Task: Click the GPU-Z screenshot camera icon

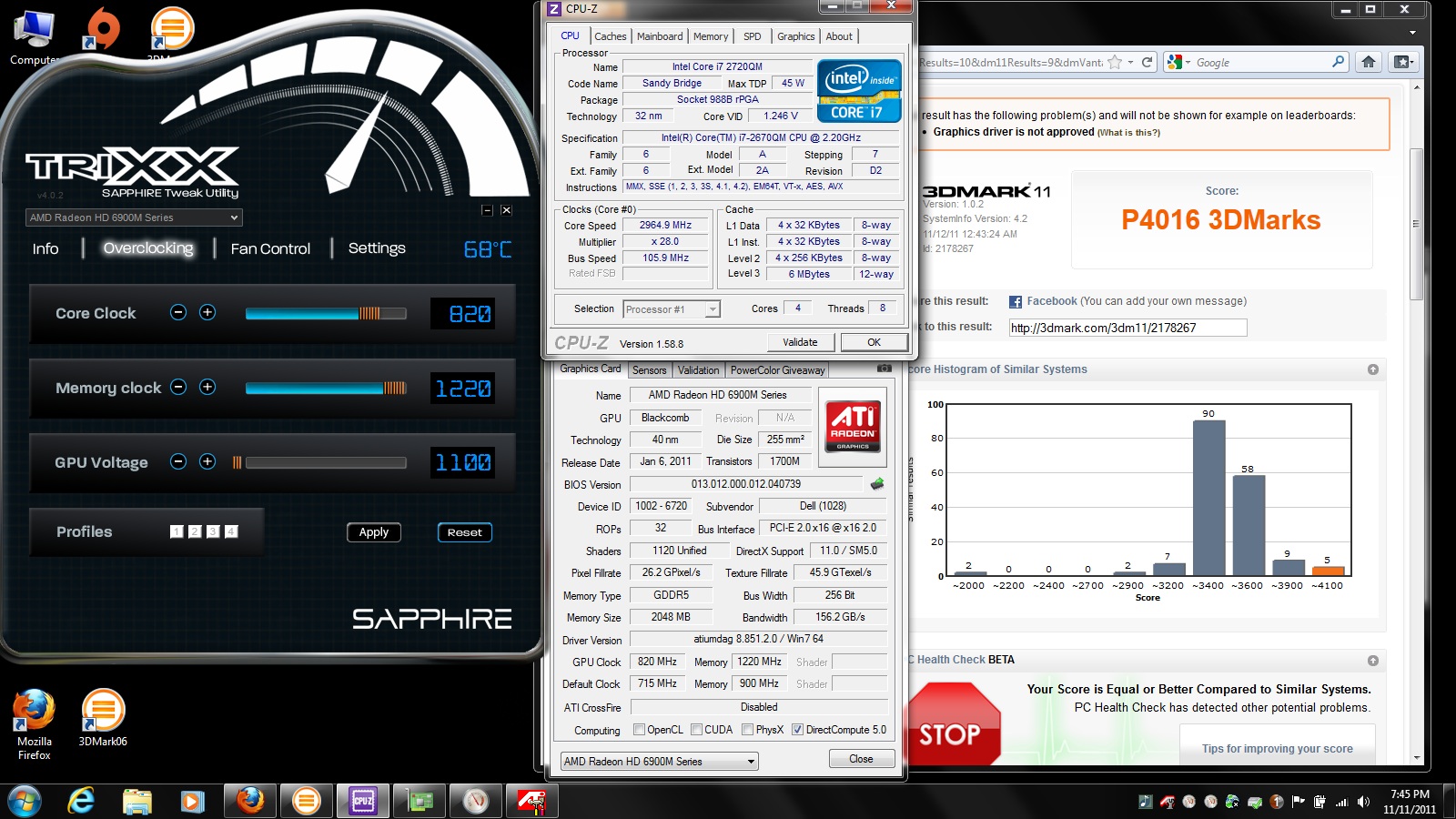Action: point(884,369)
